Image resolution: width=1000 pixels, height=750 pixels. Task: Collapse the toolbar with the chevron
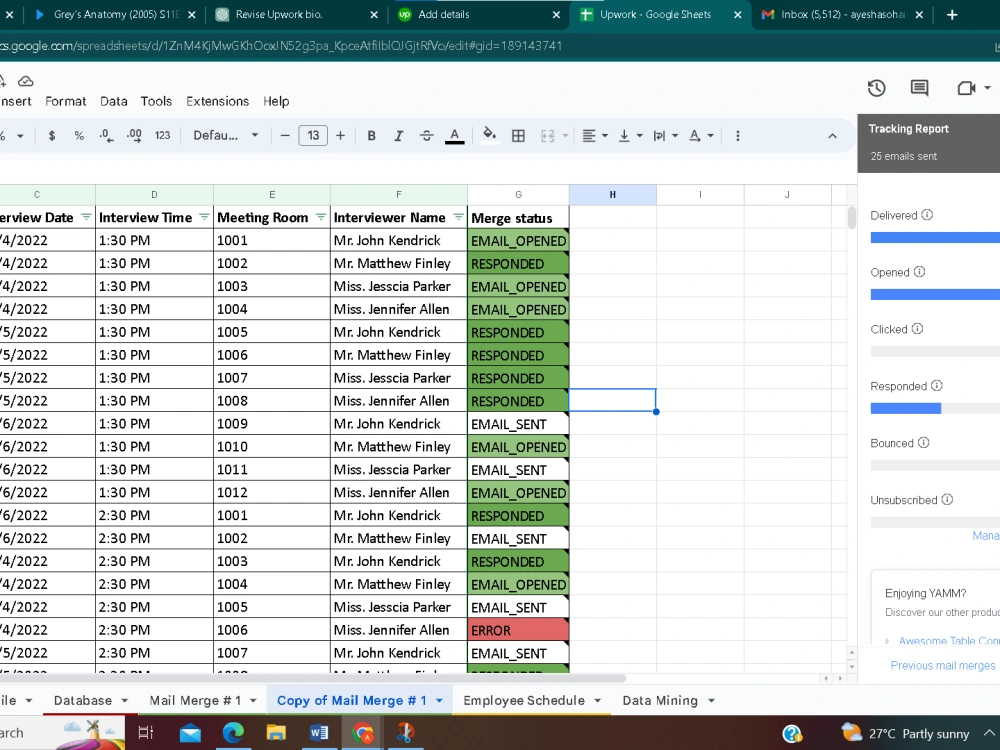pyautogui.click(x=833, y=135)
